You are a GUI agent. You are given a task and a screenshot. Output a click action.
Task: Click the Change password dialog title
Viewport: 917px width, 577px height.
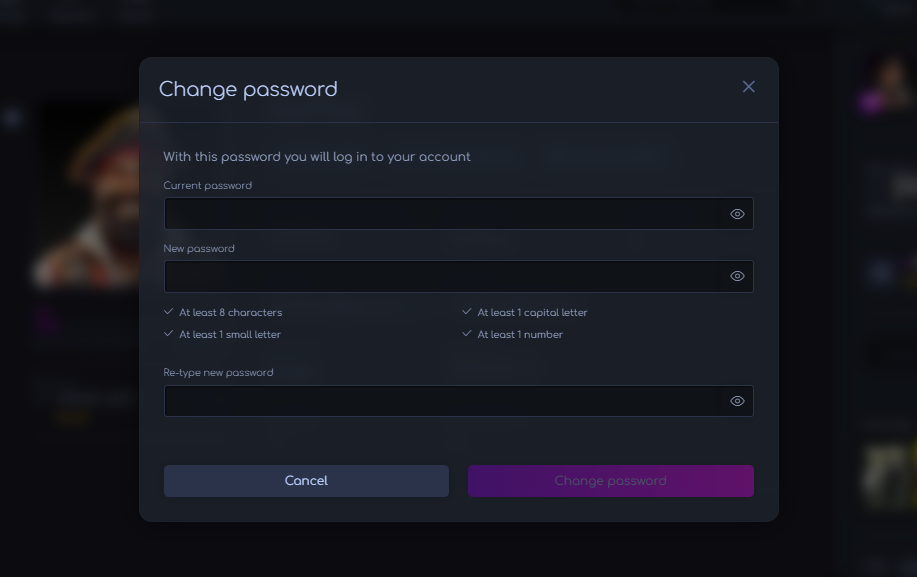(248, 89)
